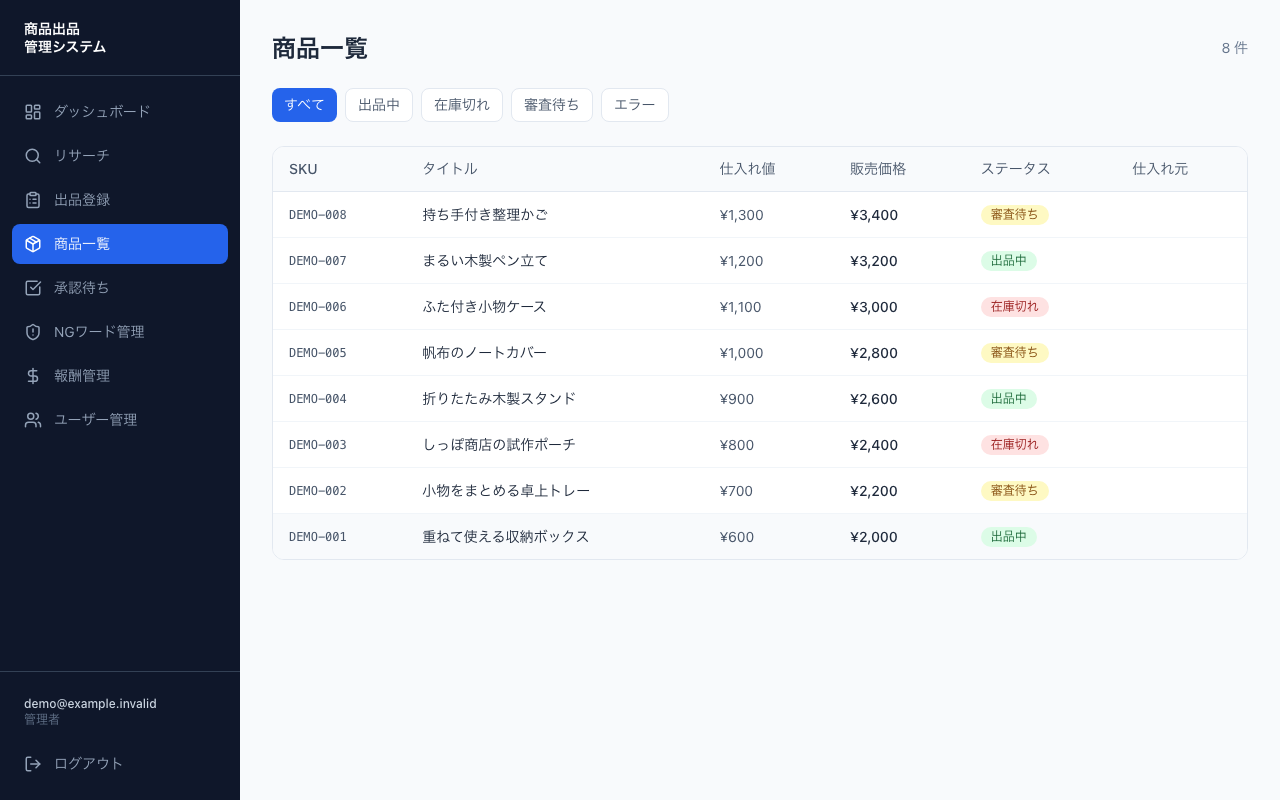This screenshot has height=800, width=1280.
Task: Click the タイトル column header
Action: click(450, 169)
